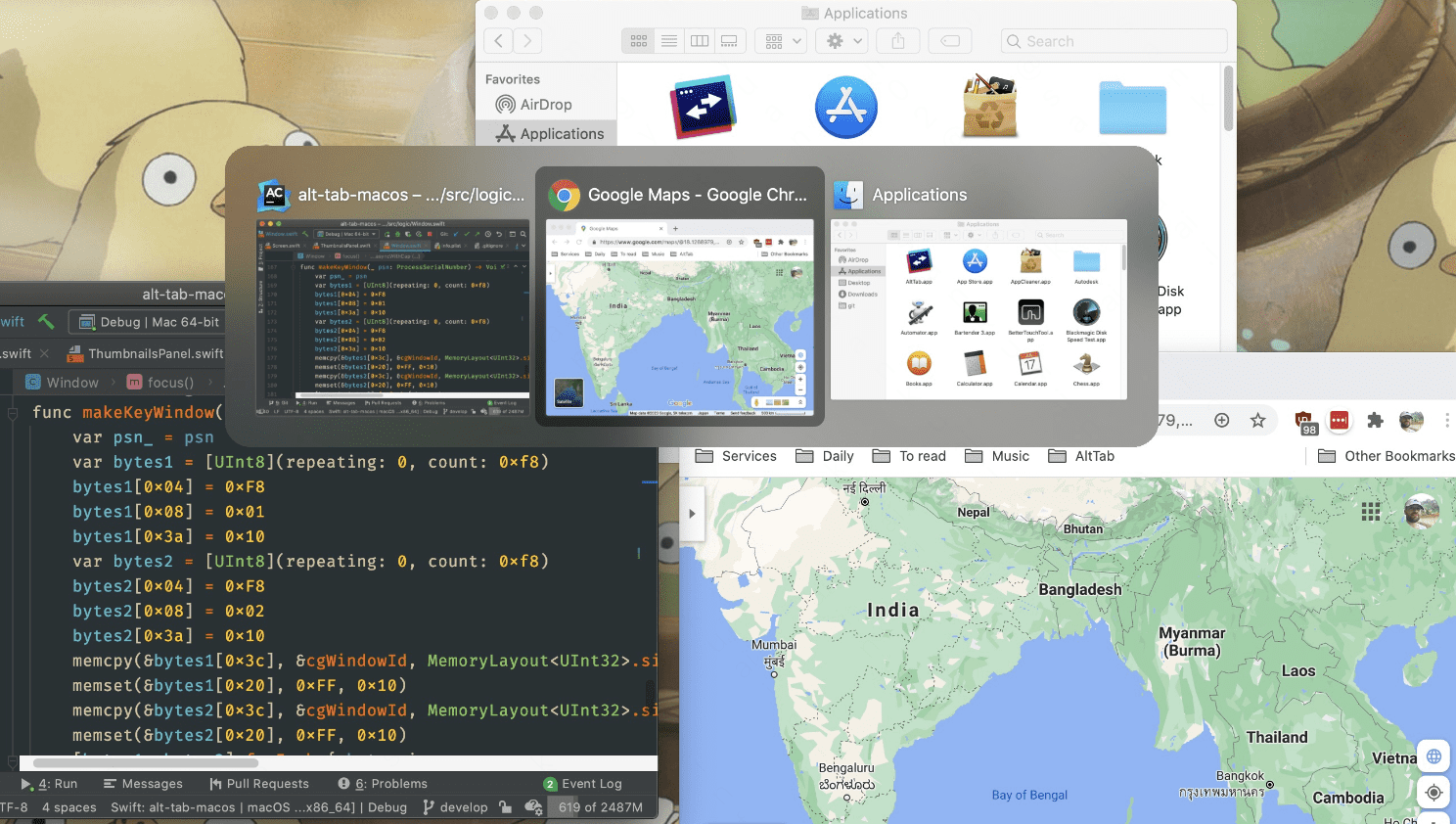The image size is (1456, 824).
Task: Click the Finder vertical scrollbar
Action: click(1228, 98)
